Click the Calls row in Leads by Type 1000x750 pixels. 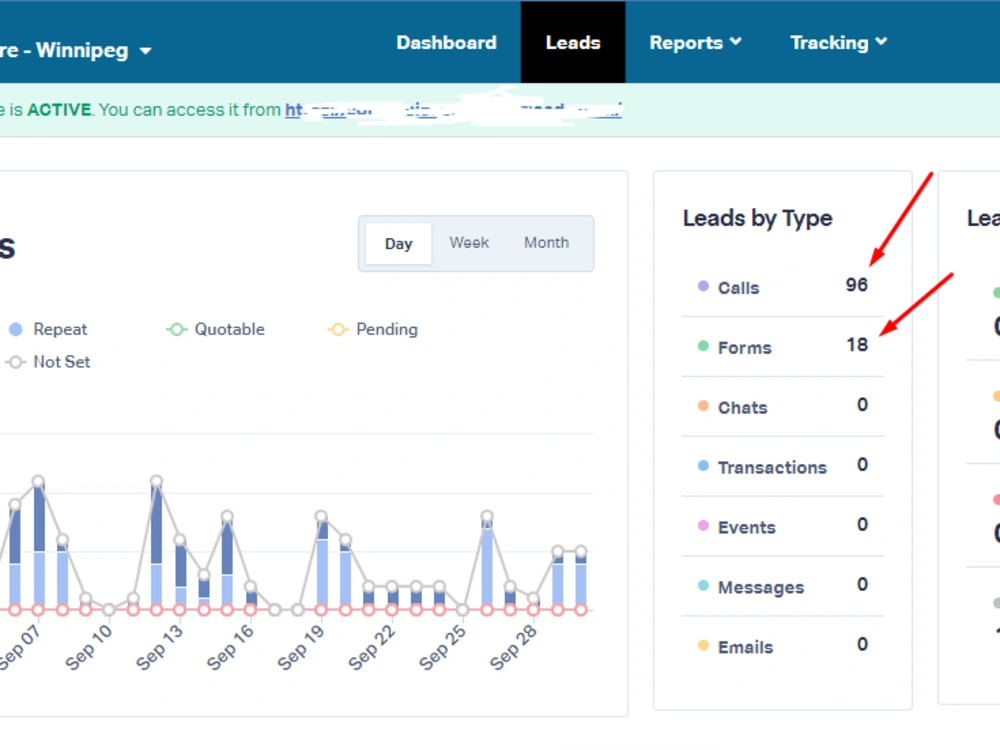click(x=783, y=287)
